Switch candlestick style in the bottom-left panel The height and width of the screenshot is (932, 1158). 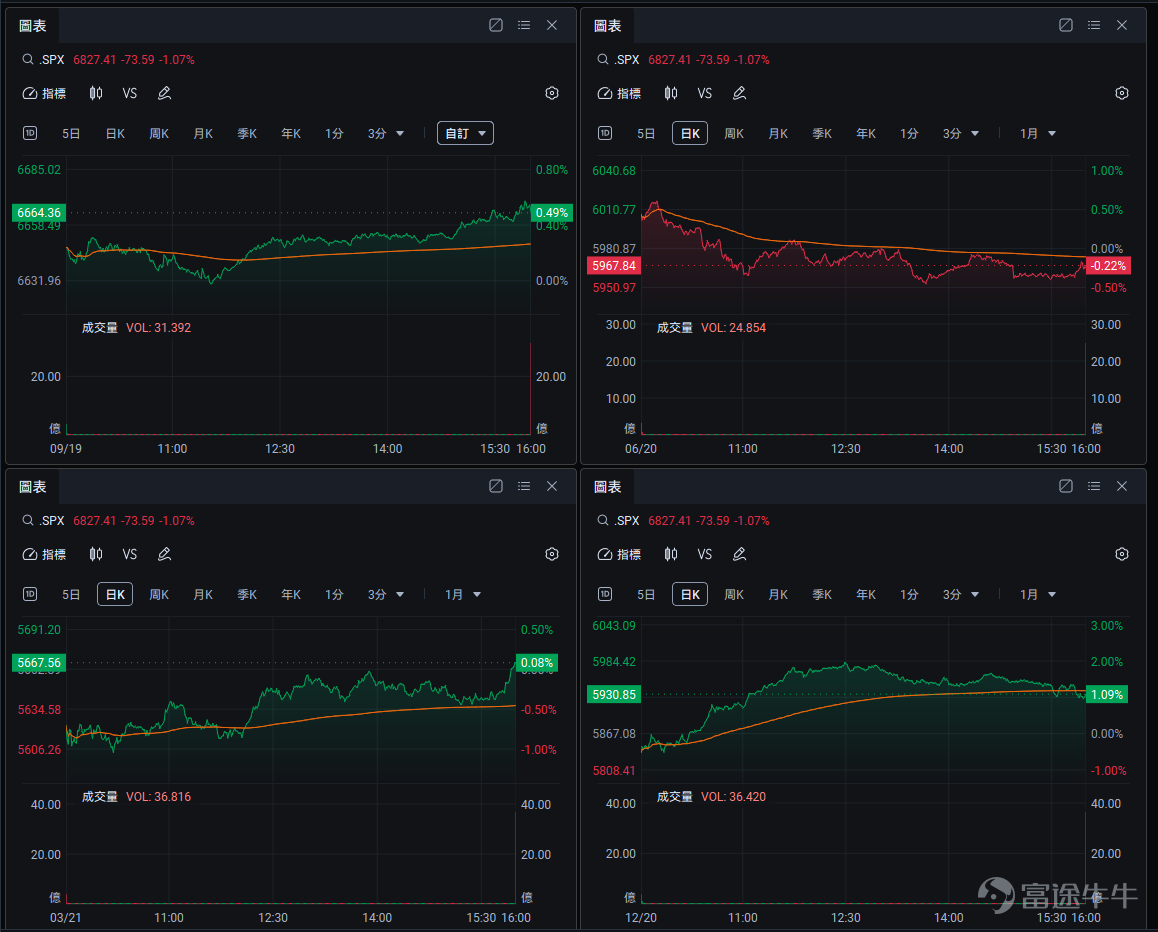(x=96, y=554)
